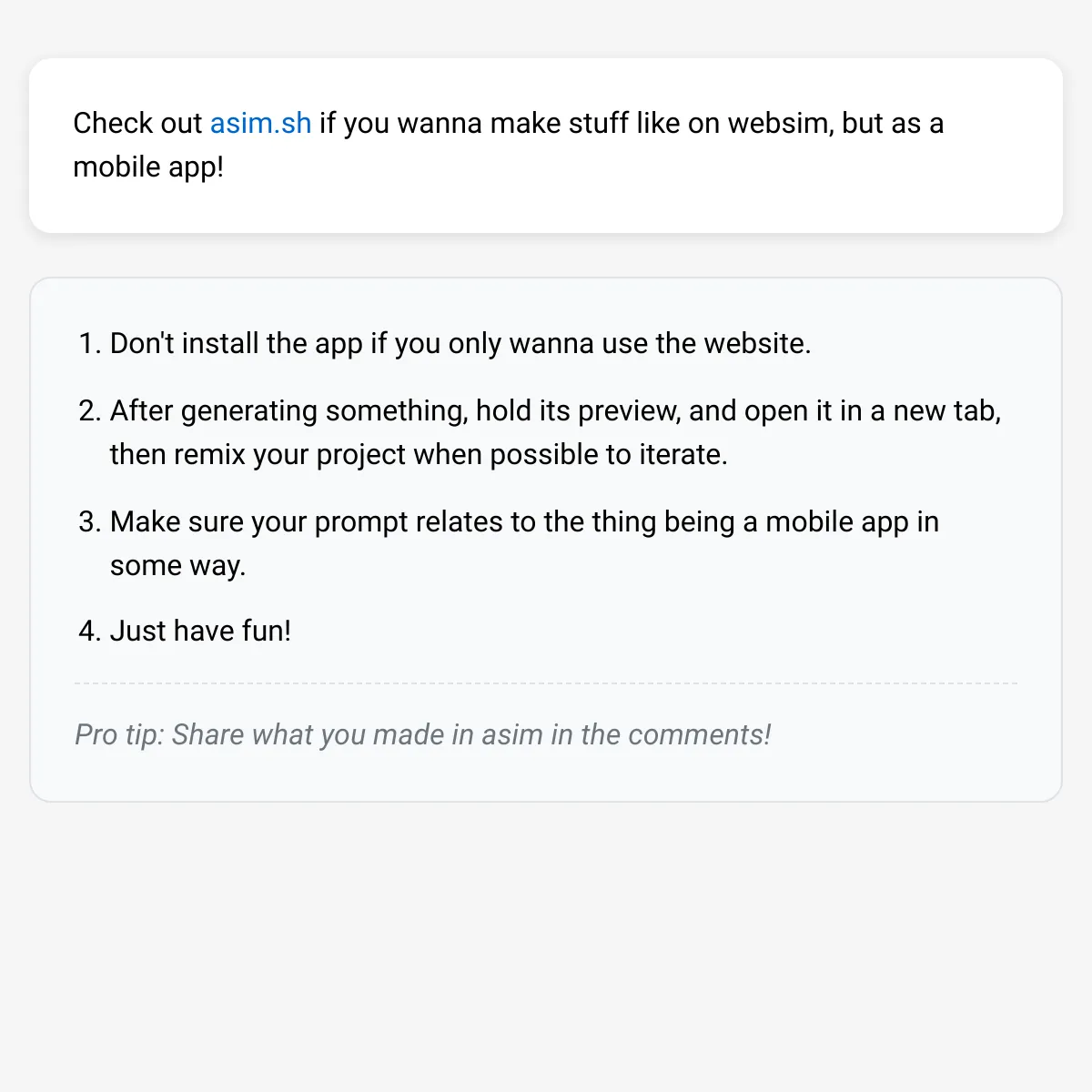Click the list number 4 marker
Screen dimensions: 1092x1092
(x=90, y=631)
